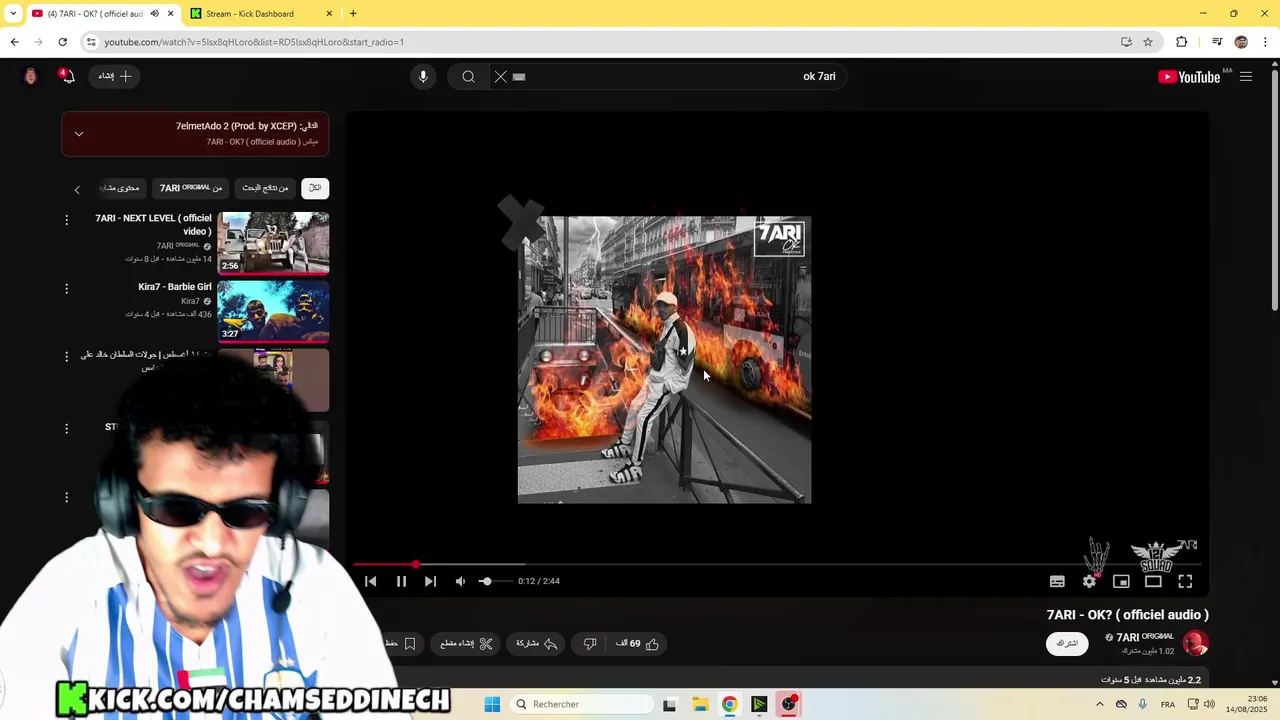This screenshot has height=720, width=1280.
Task: Enter fullscreen mode in the player
Action: pos(1185,581)
